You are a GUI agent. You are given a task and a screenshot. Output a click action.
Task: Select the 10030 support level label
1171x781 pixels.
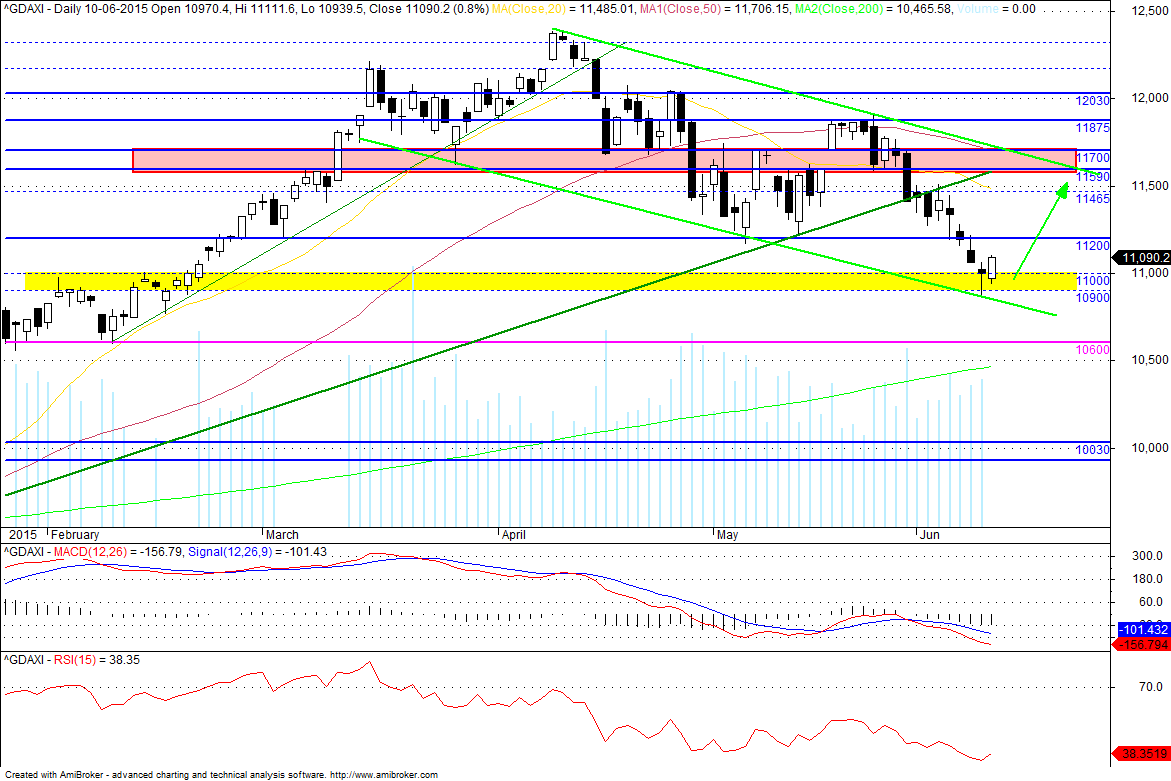tap(1093, 449)
